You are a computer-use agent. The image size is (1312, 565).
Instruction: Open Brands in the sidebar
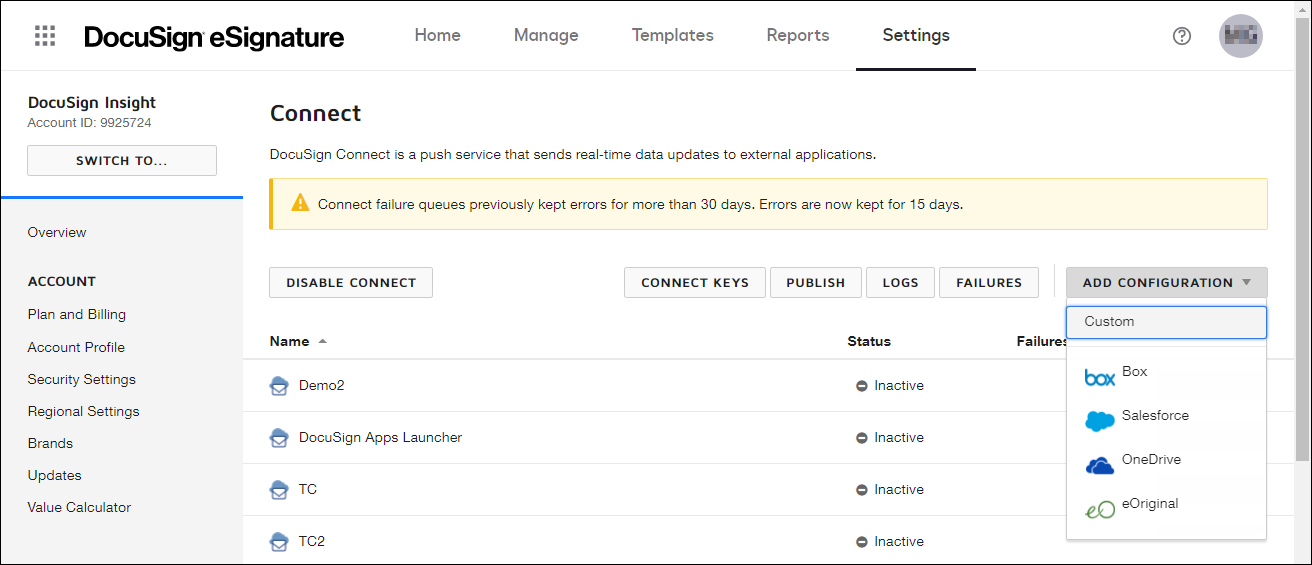pos(50,443)
